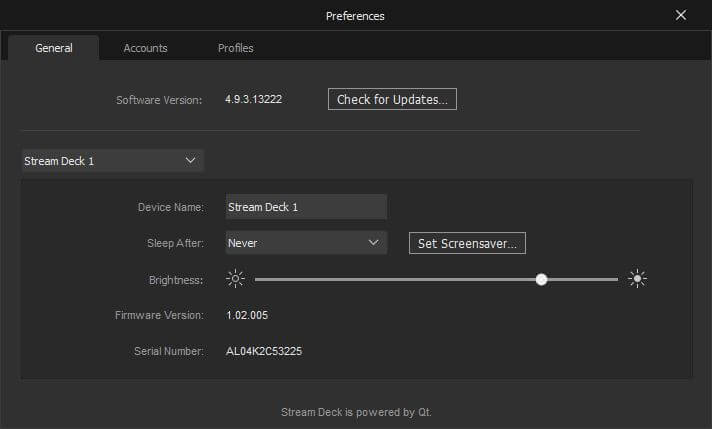Click the Sleep After label
712x429 pixels.
(x=175, y=243)
